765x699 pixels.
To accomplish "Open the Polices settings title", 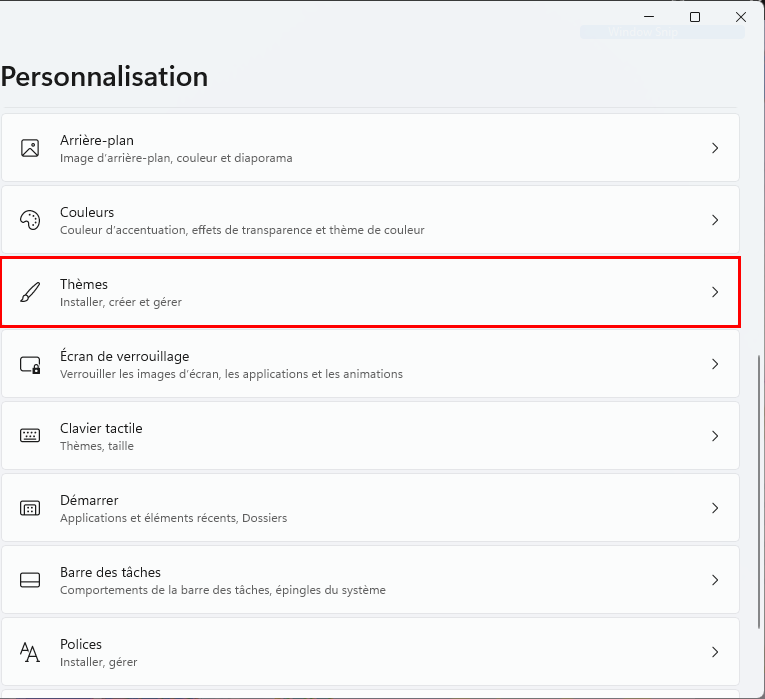I will pyautogui.click(x=81, y=644).
